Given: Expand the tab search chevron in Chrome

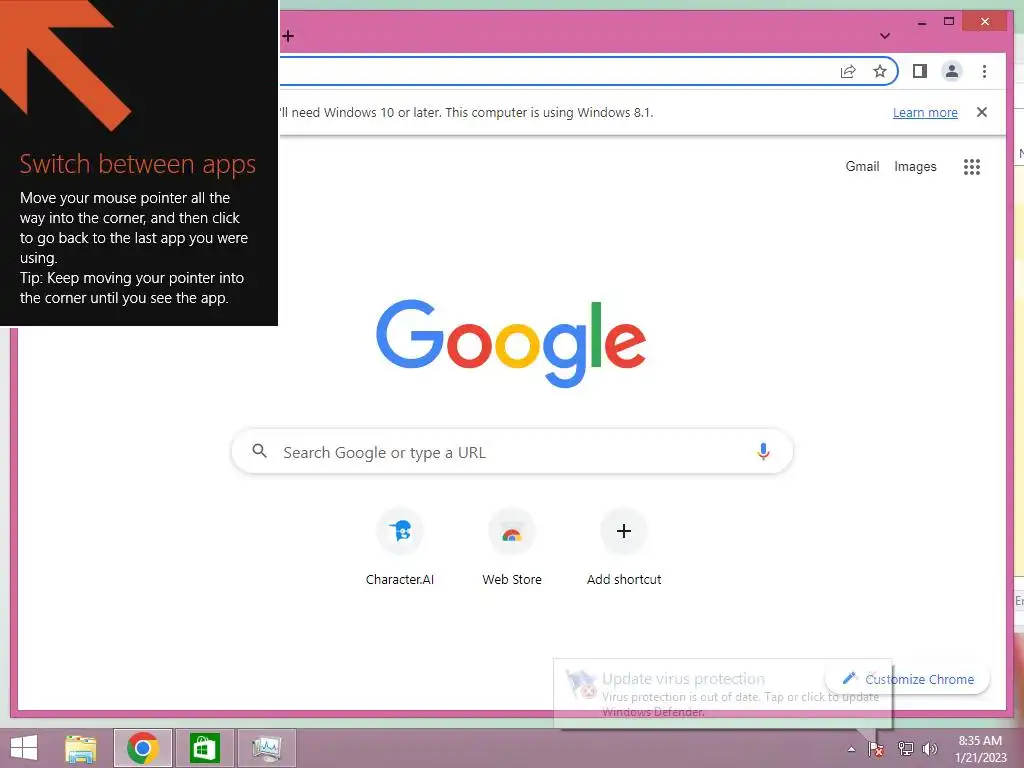Looking at the screenshot, I should (x=885, y=36).
